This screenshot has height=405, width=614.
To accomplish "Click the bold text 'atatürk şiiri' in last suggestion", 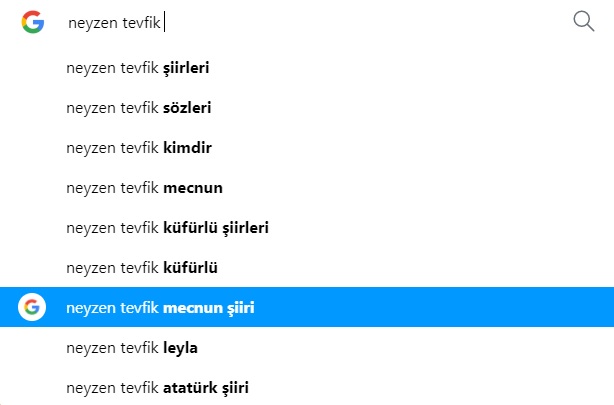I will [205, 387].
